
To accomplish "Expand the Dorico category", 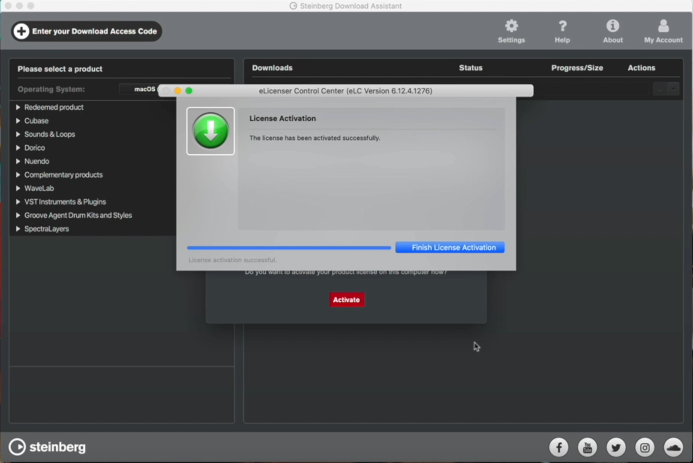I will (18, 148).
